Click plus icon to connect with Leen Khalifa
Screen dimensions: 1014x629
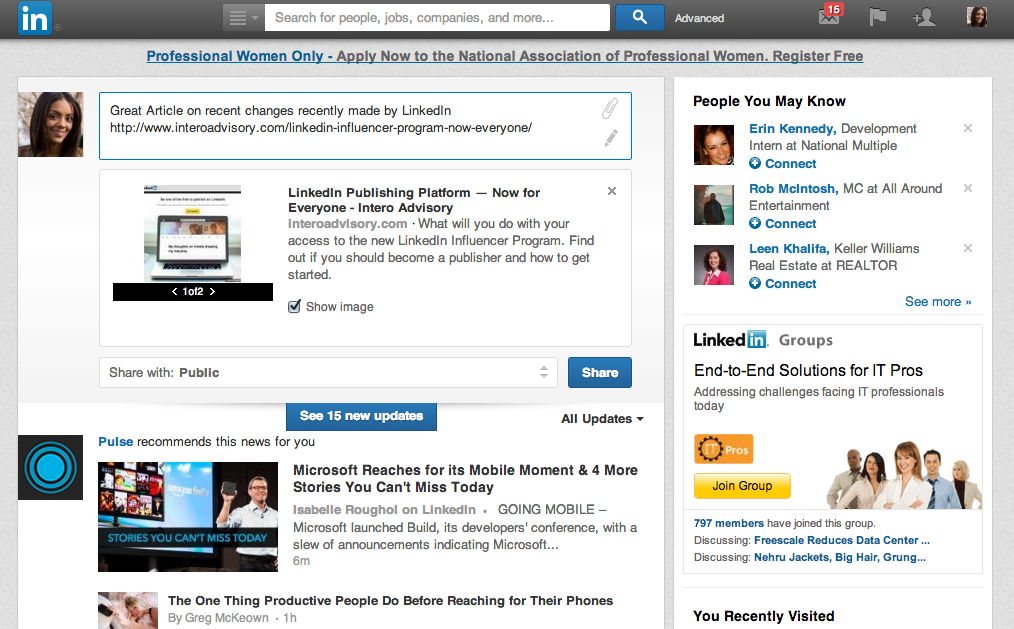(x=755, y=283)
